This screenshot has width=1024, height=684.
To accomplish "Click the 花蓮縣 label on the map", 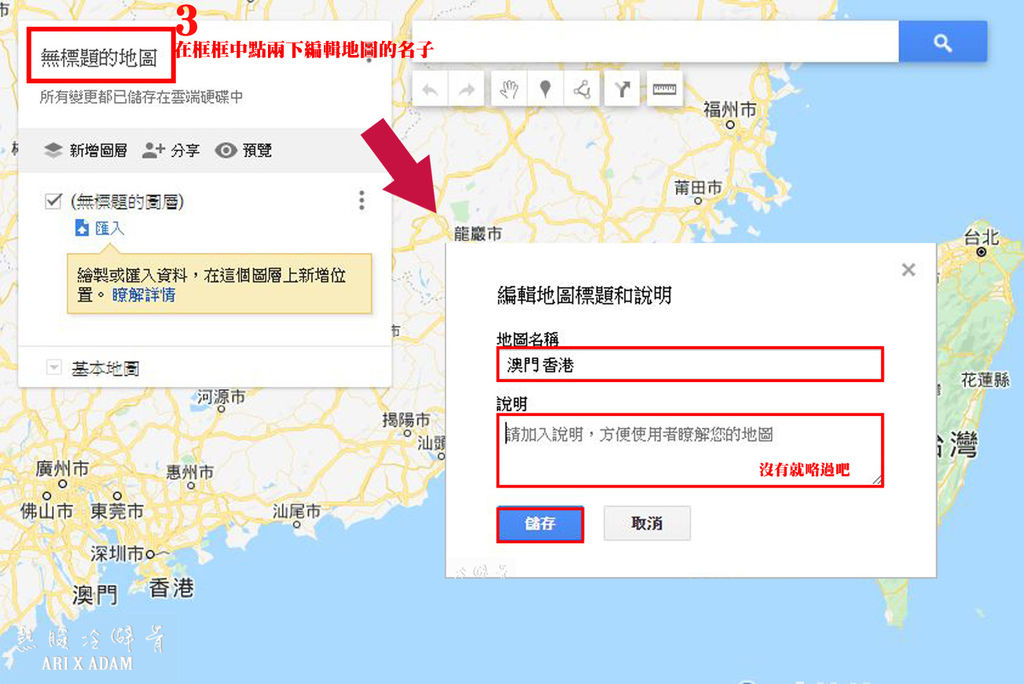I will coord(985,379).
